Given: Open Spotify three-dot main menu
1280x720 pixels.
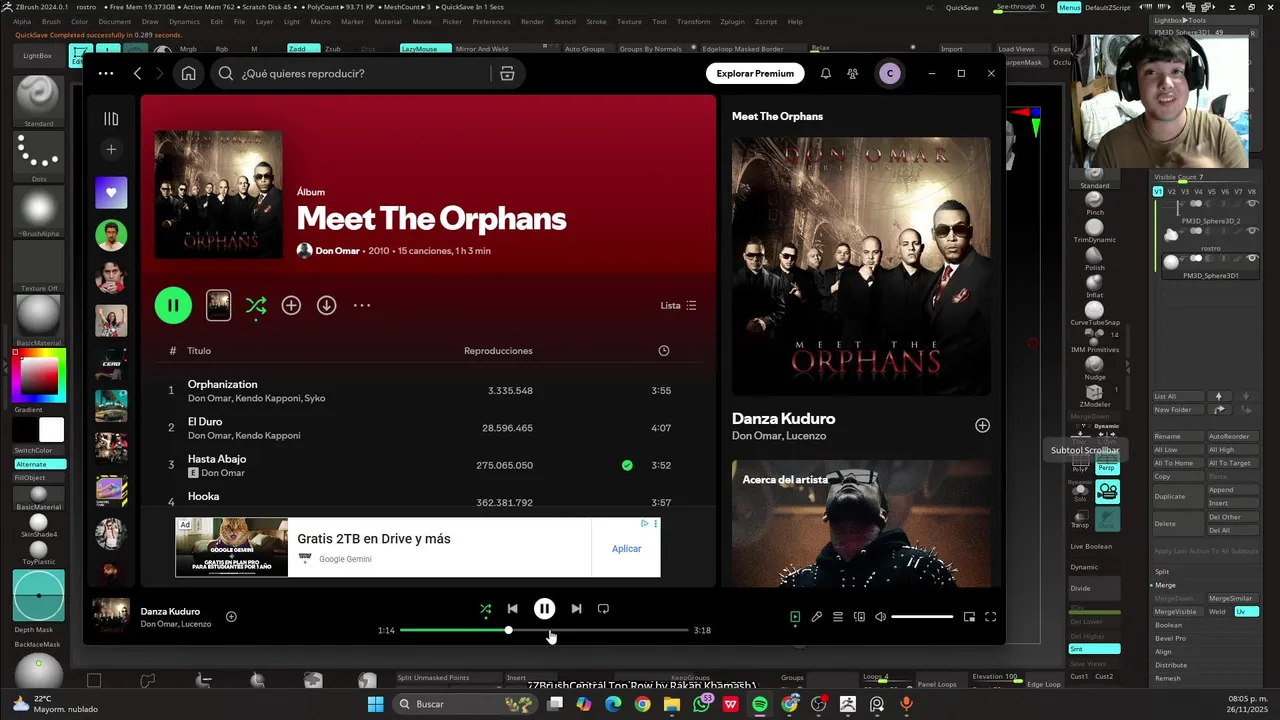Looking at the screenshot, I should [106, 73].
